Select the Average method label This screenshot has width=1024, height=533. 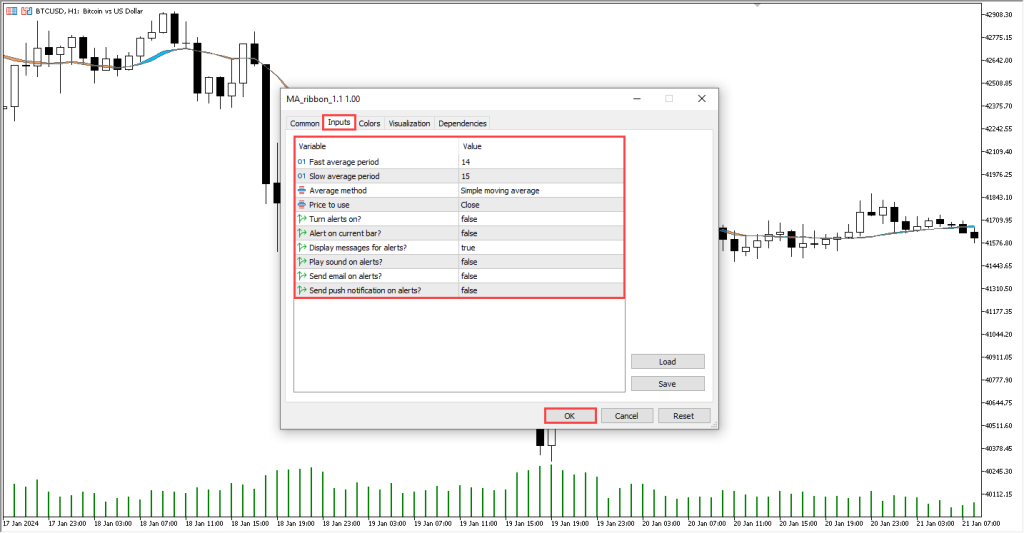coord(338,191)
